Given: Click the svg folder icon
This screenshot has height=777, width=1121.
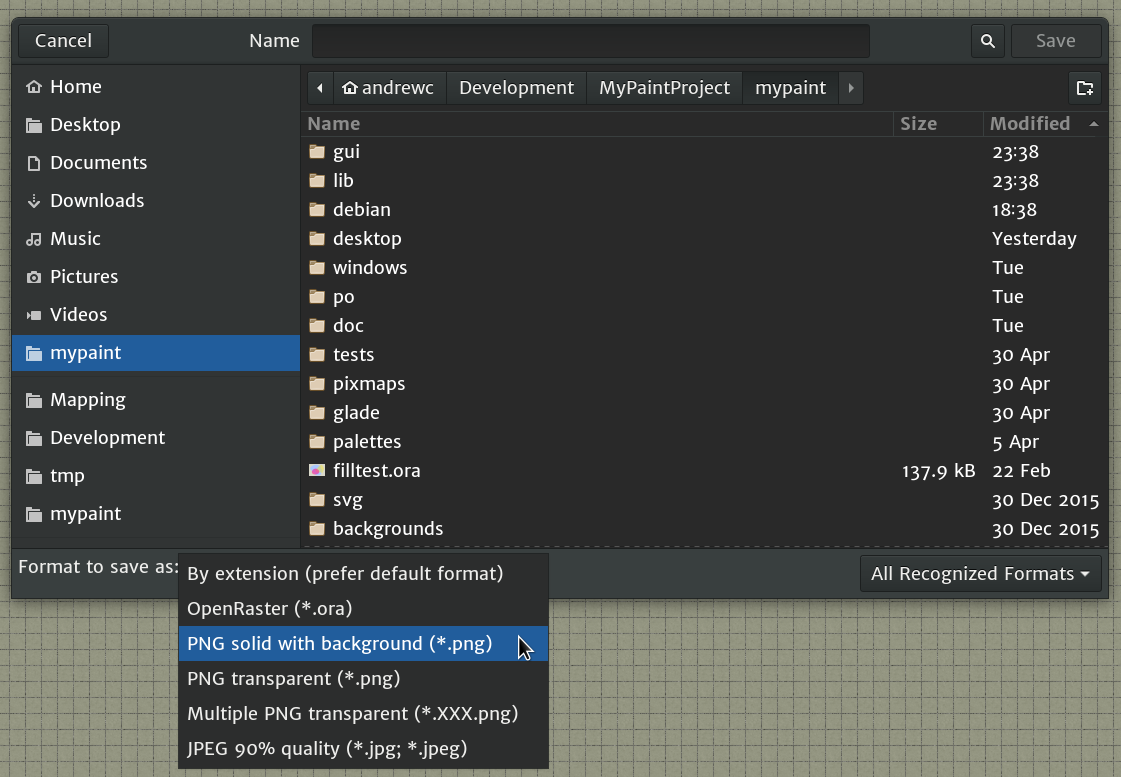Looking at the screenshot, I should pos(317,500).
